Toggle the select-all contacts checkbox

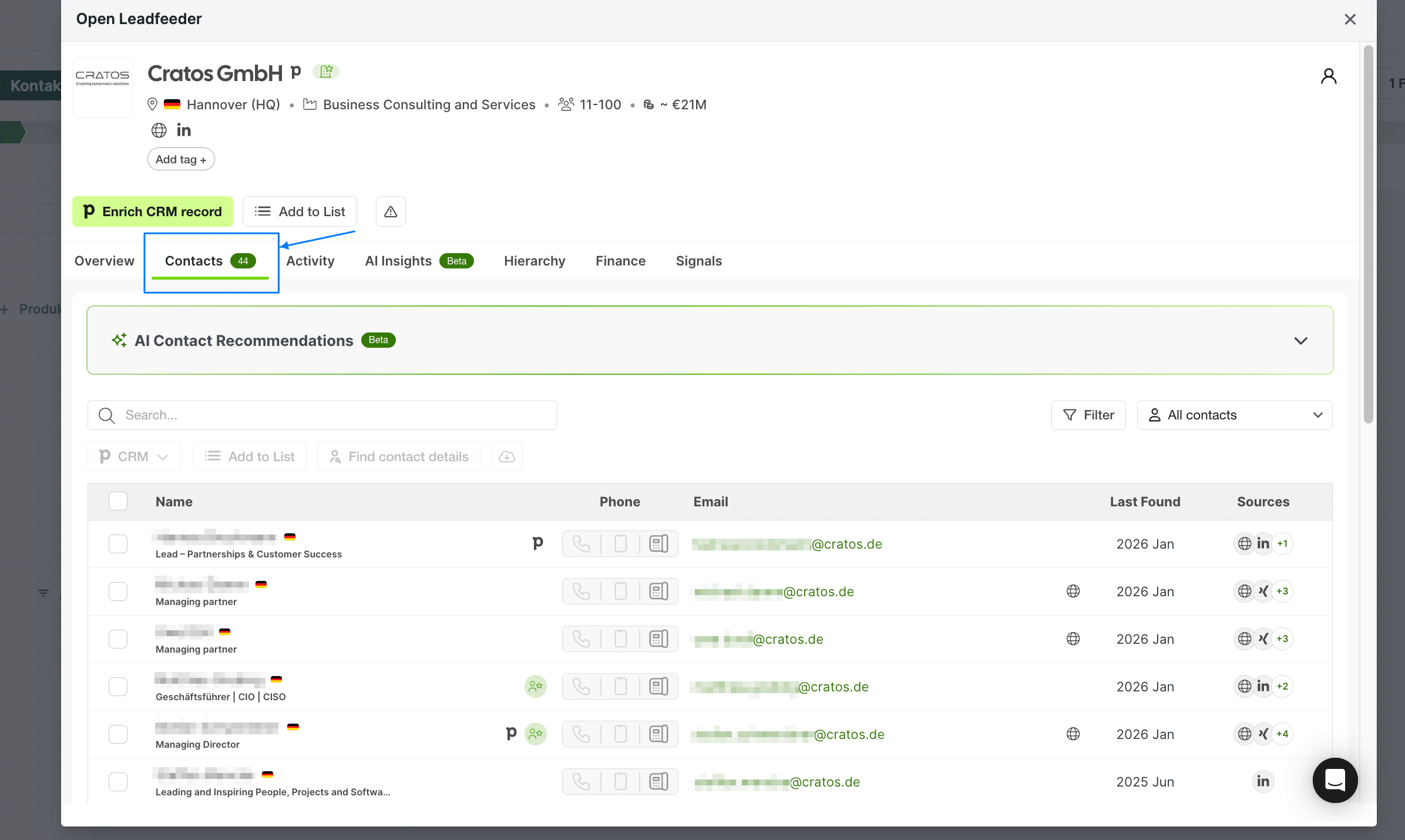(x=118, y=502)
